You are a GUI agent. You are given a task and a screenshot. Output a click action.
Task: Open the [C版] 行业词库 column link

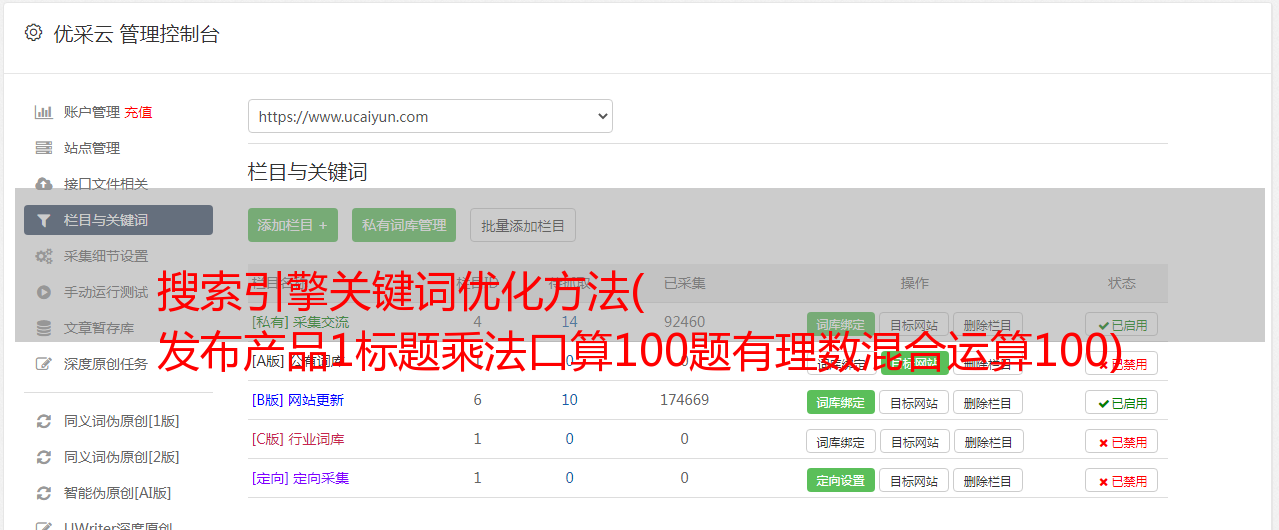coord(298,439)
